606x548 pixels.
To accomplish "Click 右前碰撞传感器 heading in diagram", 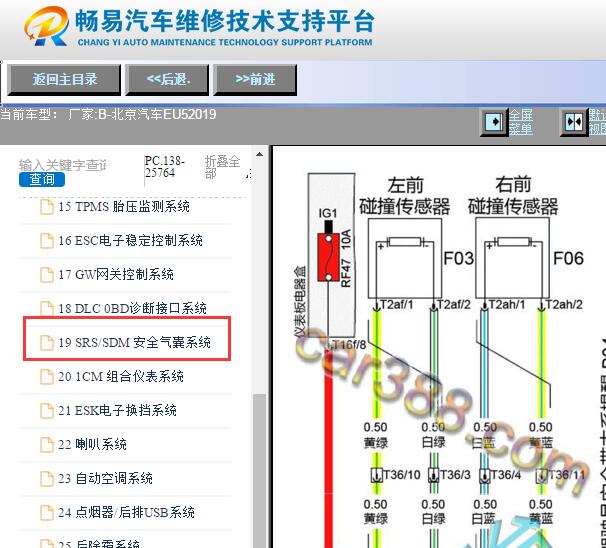I will pos(513,196).
